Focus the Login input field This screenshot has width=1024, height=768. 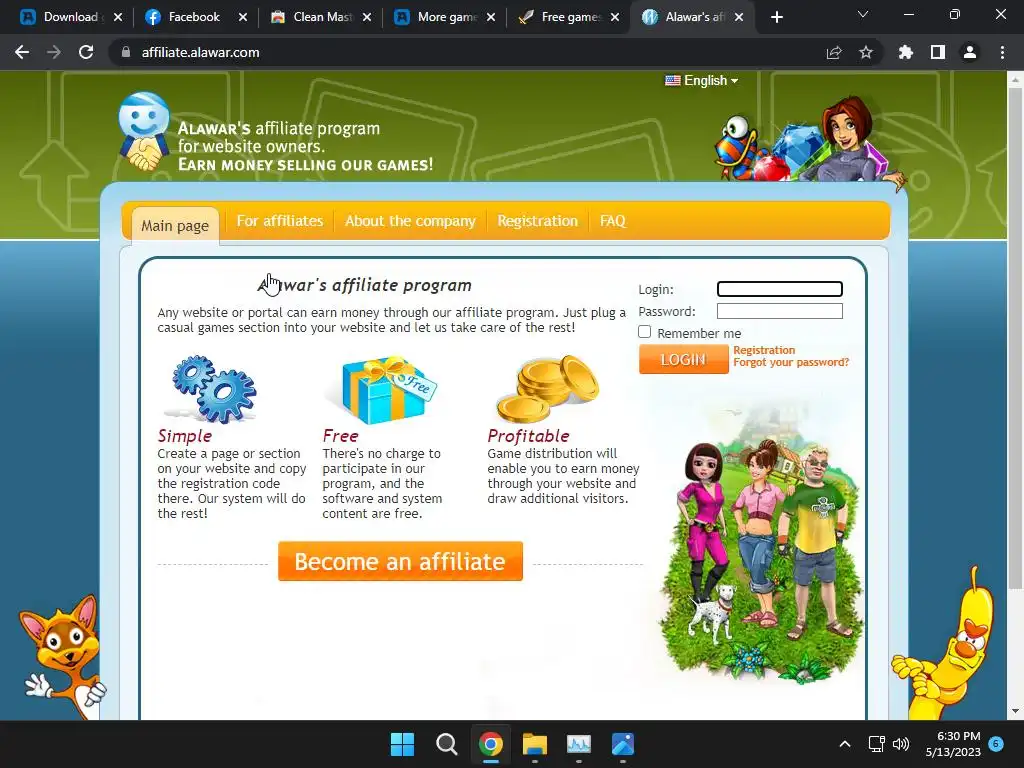[x=780, y=289]
